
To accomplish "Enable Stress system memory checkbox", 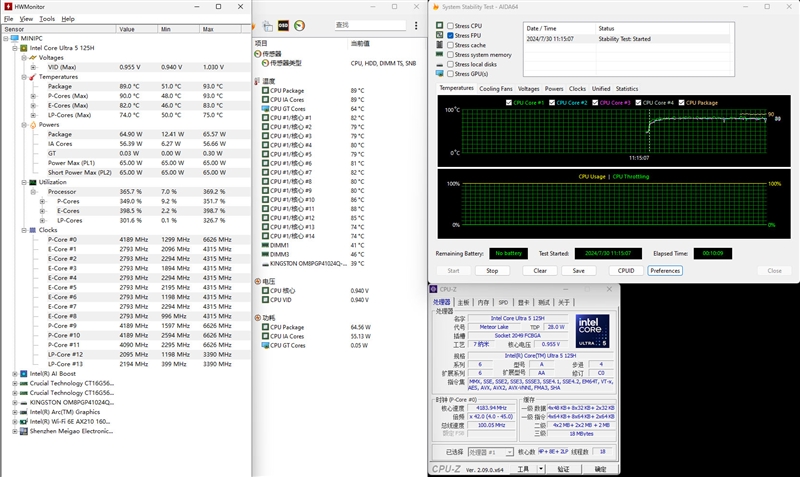I will pyautogui.click(x=451, y=55).
